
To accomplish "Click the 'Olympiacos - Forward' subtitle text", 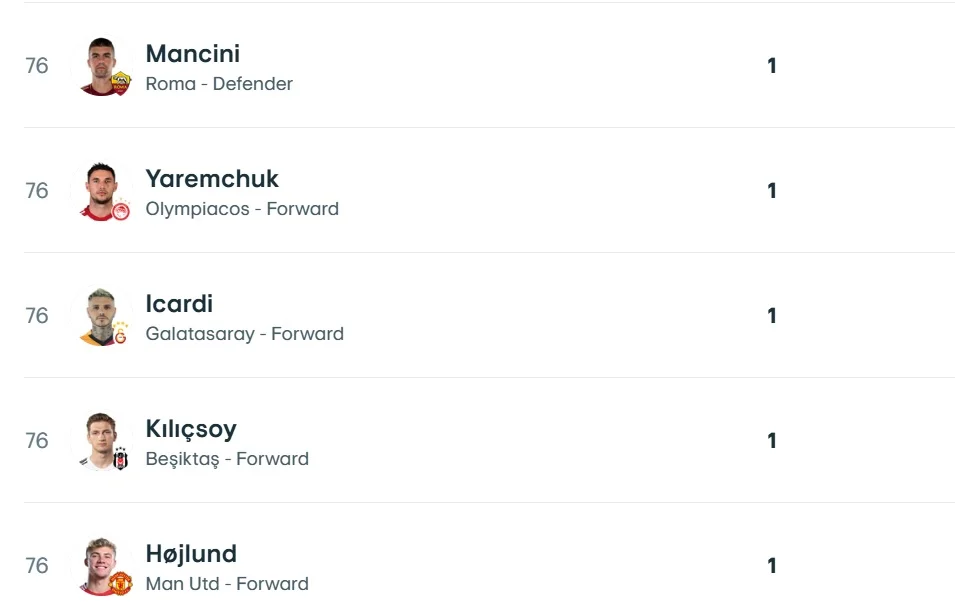I will 242,209.
